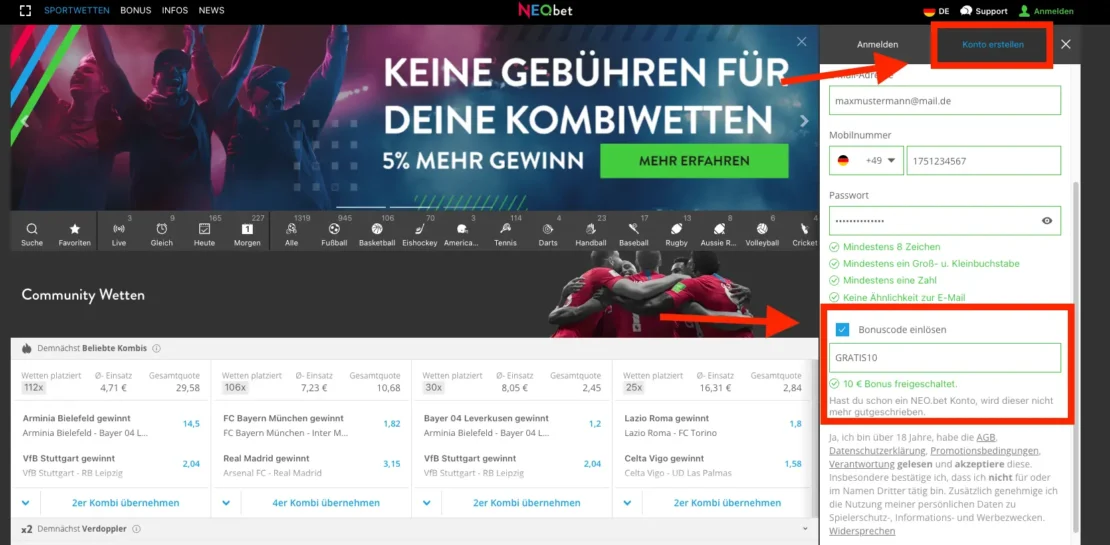Screen dimensions: 1110x545
Task: Take over Lazio Roma 2er Kombi
Action: point(727,503)
